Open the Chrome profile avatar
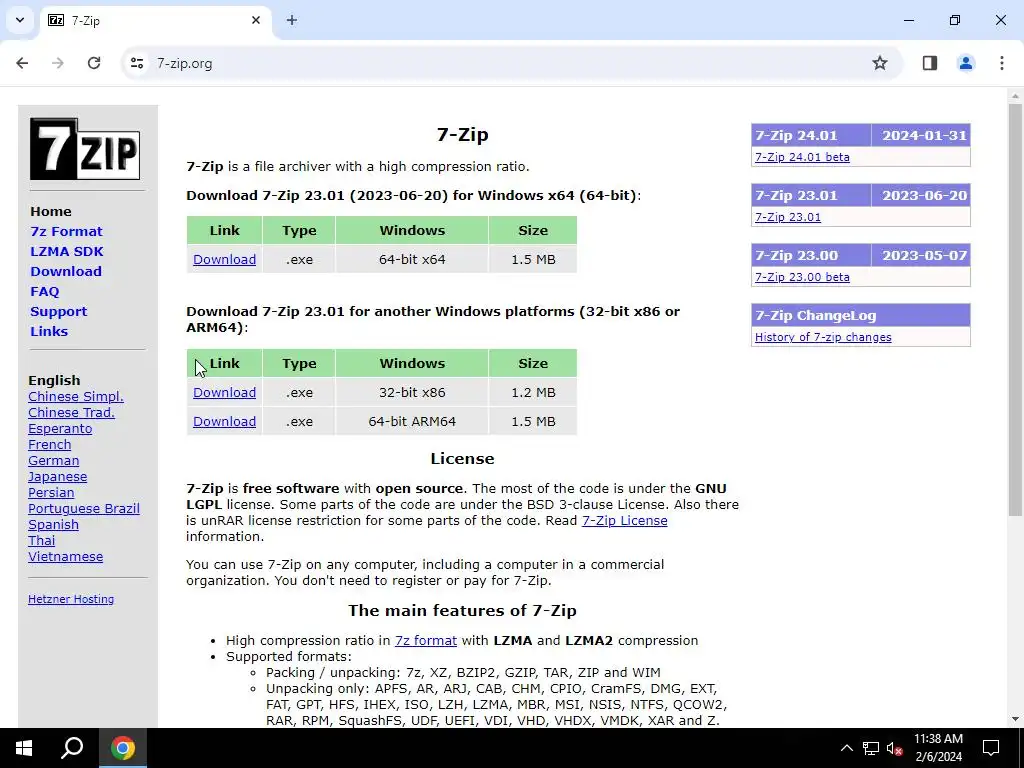Viewport: 1024px width, 768px height. click(x=965, y=63)
